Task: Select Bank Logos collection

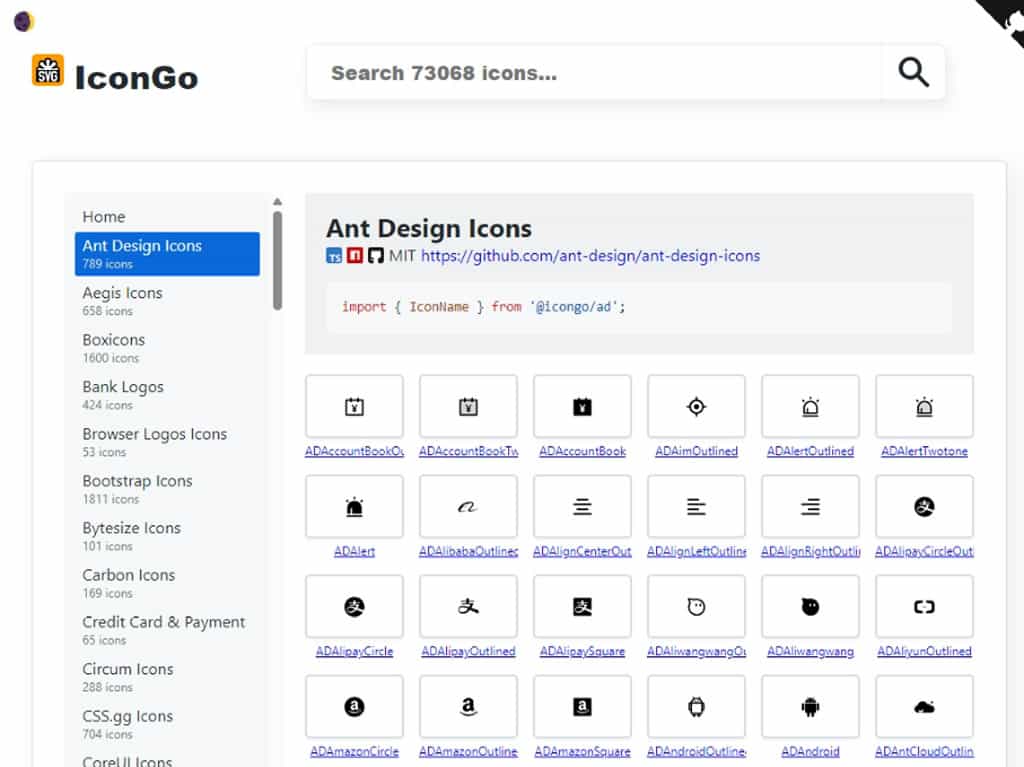Action: 167,395
